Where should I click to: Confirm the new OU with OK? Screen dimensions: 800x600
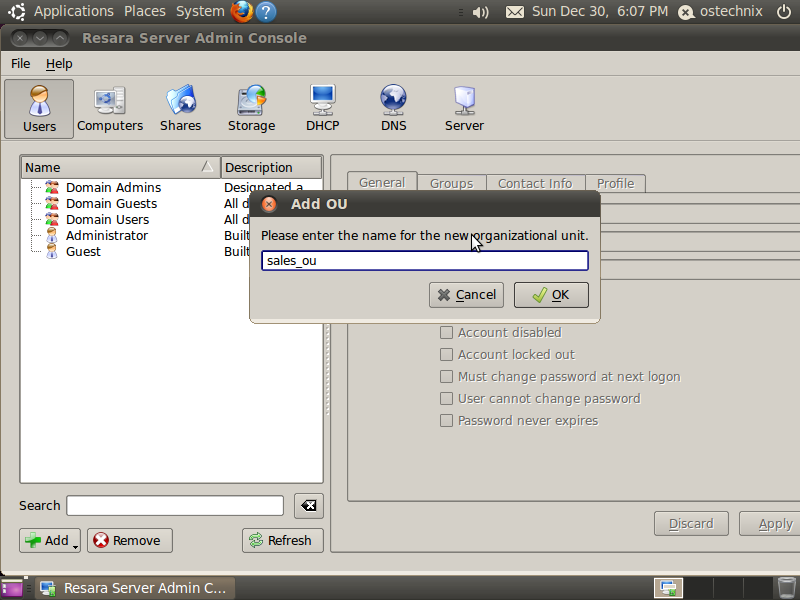coord(551,295)
